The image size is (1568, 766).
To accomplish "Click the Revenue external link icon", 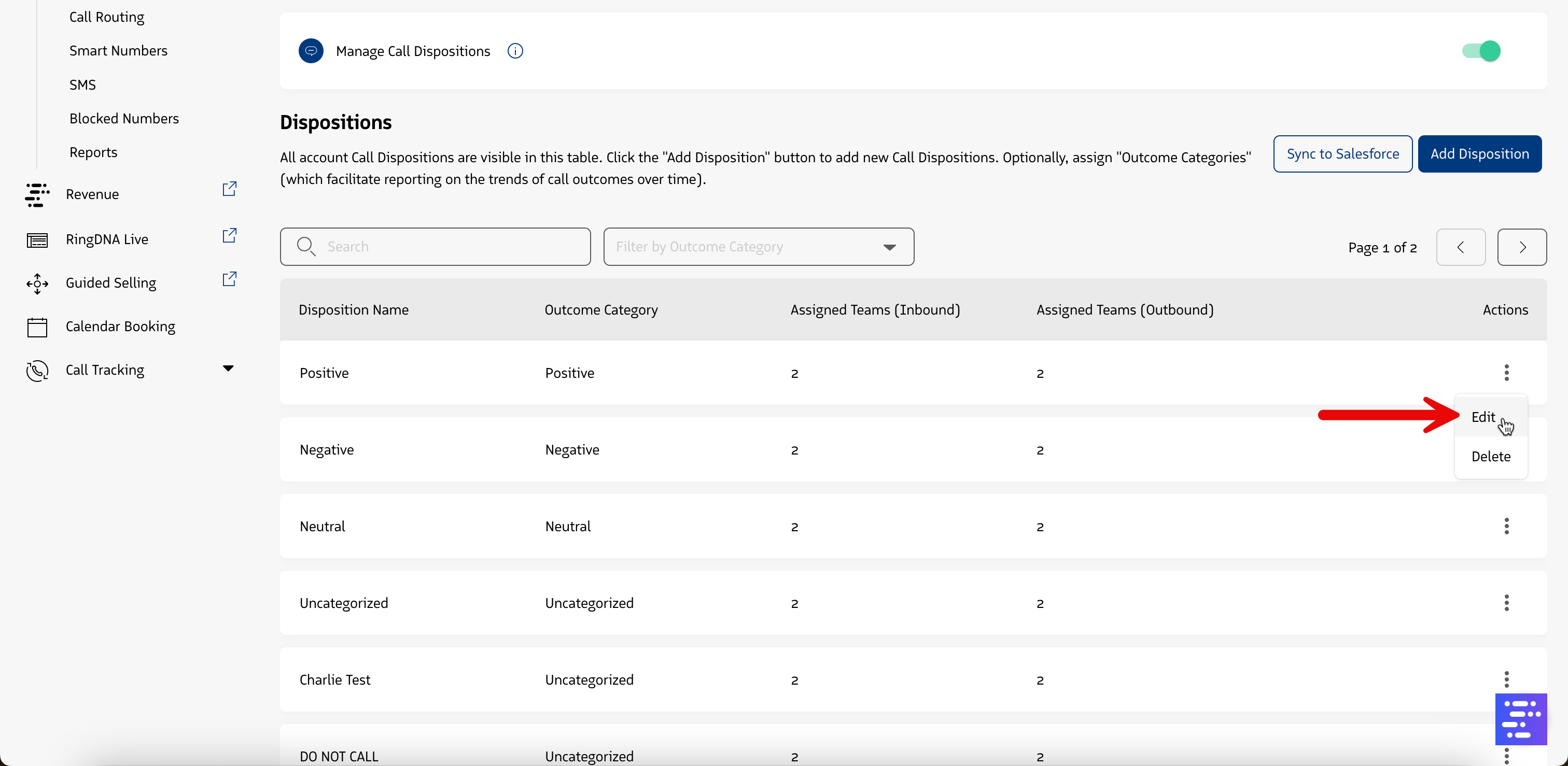I will tap(229, 189).
